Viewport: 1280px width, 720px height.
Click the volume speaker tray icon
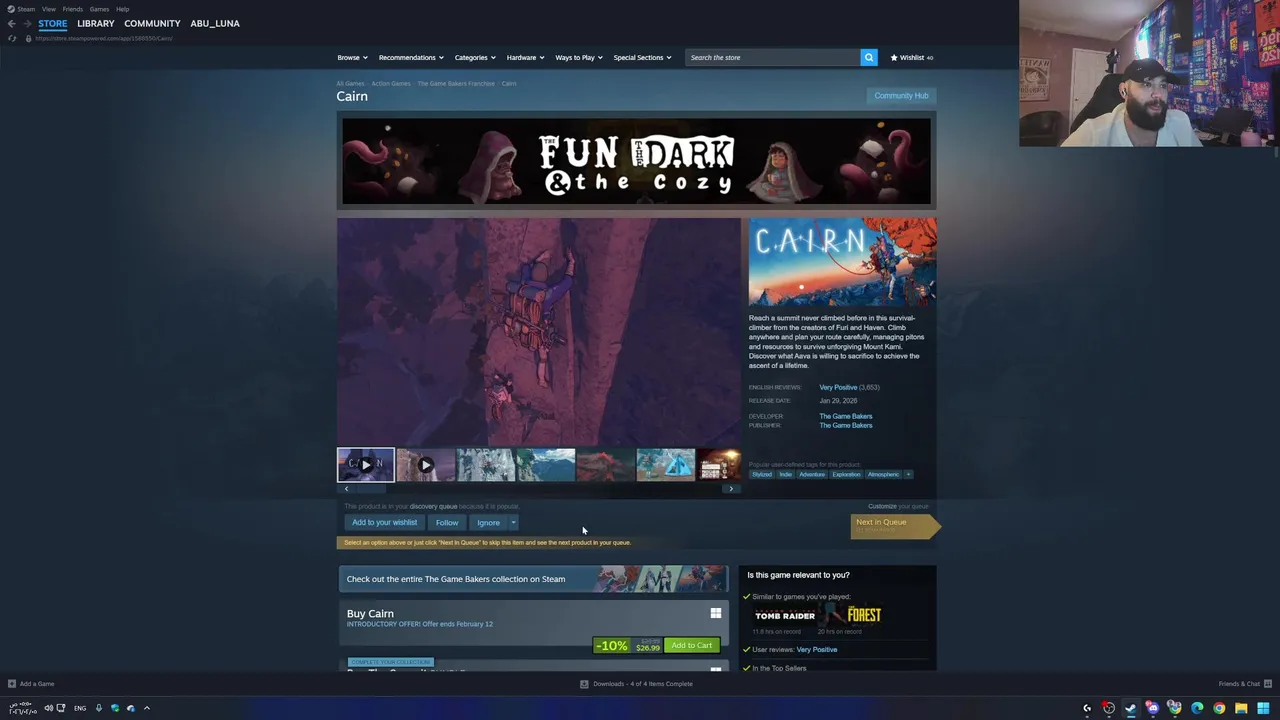pos(48,708)
